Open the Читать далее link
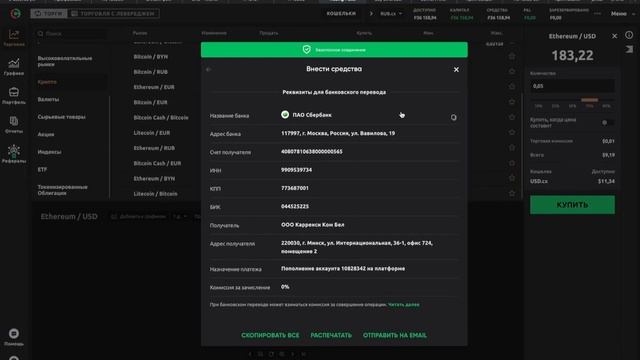Viewport: 640px width, 360px height. pos(404,304)
